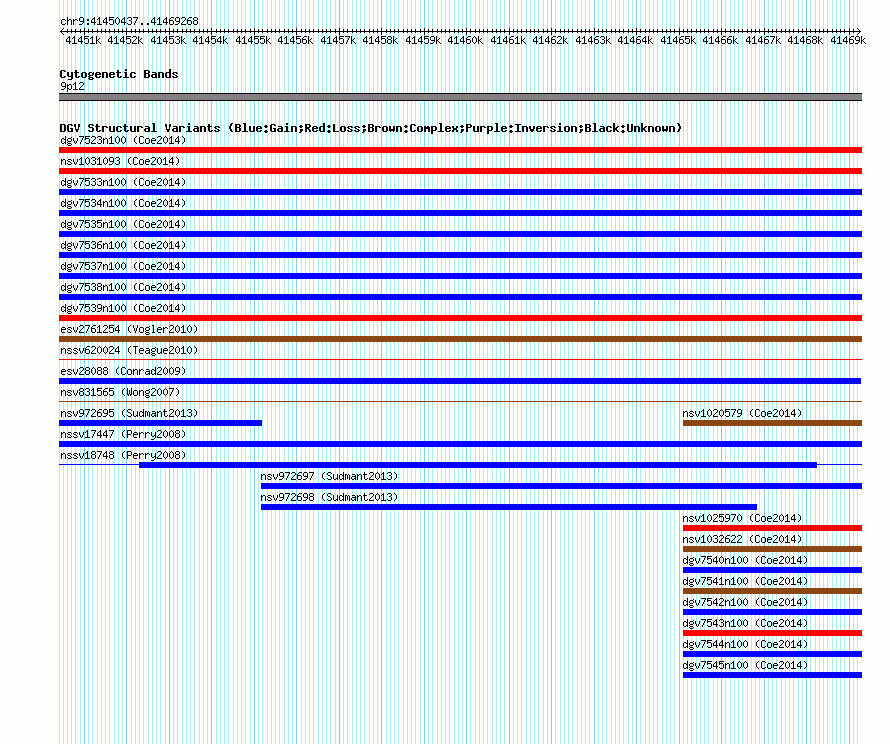Image resolution: width=890 pixels, height=744 pixels.
Task: Click the nssv620024 (Teague2010) label
Action: pyautogui.click(x=129, y=350)
